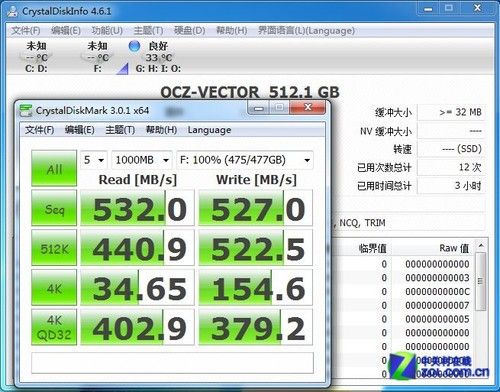Image resolution: width=500 pixels, height=392 pixels.
Task: Click the SMART table scrollbar thumb
Action: (481, 281)
